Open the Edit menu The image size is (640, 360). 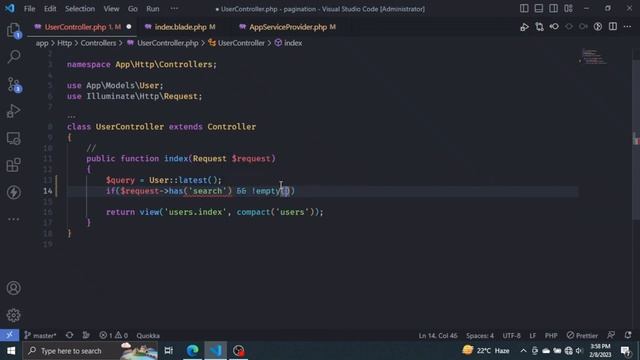tap(50, 9)
